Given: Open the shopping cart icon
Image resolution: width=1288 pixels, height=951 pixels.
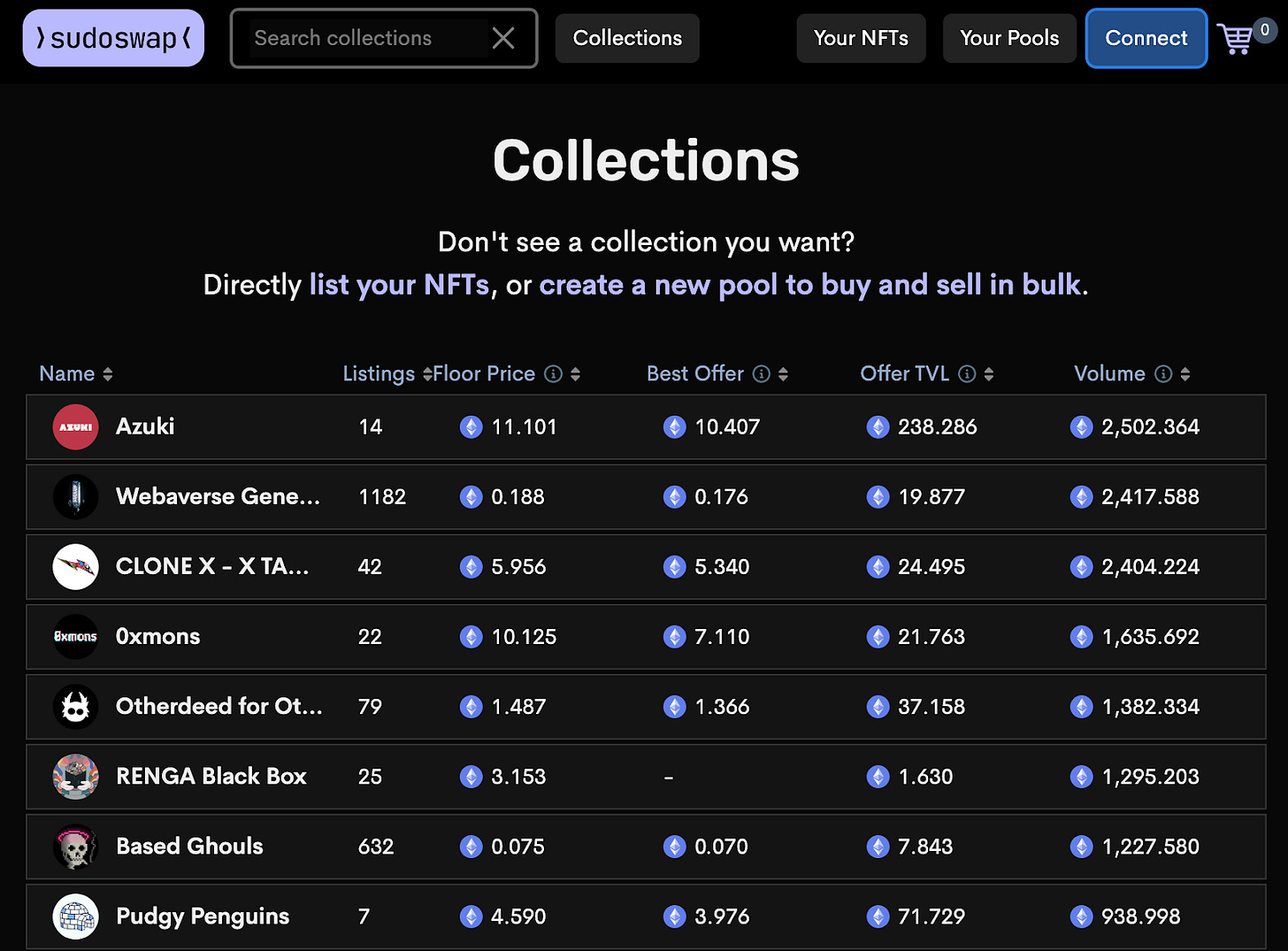Looking at the screenshot, I should tap(1236, 40).
